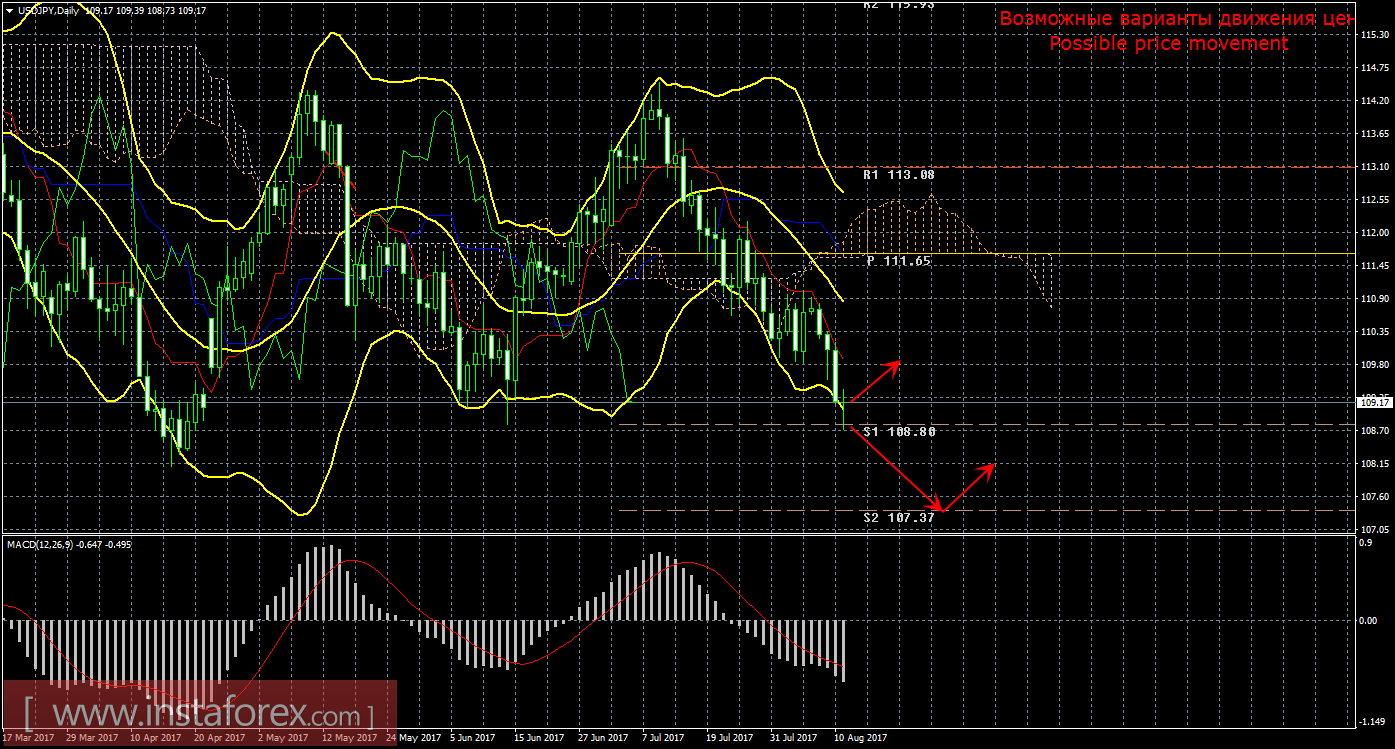Click the 17 Mar 2017 date label
This screenshot has width=1395, height=749.
click(29, 738)
